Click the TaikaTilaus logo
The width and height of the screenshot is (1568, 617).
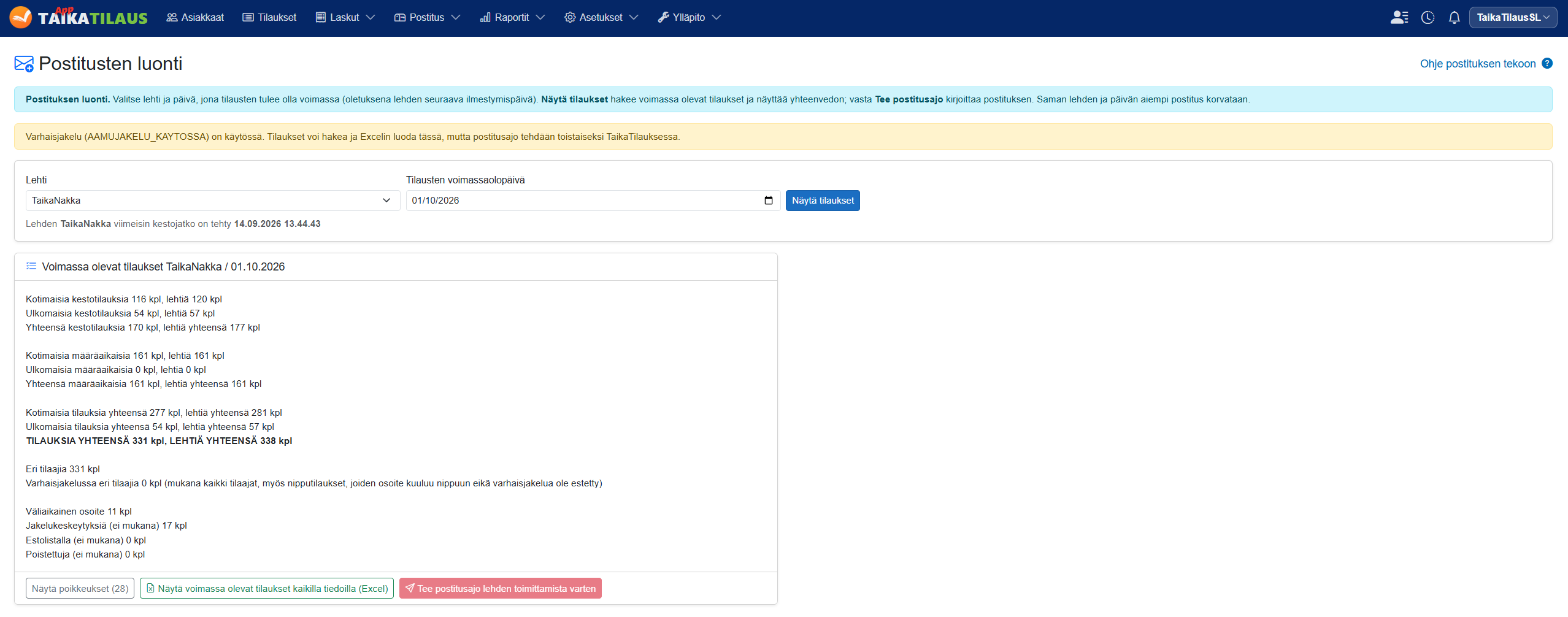tap(79, 17)
